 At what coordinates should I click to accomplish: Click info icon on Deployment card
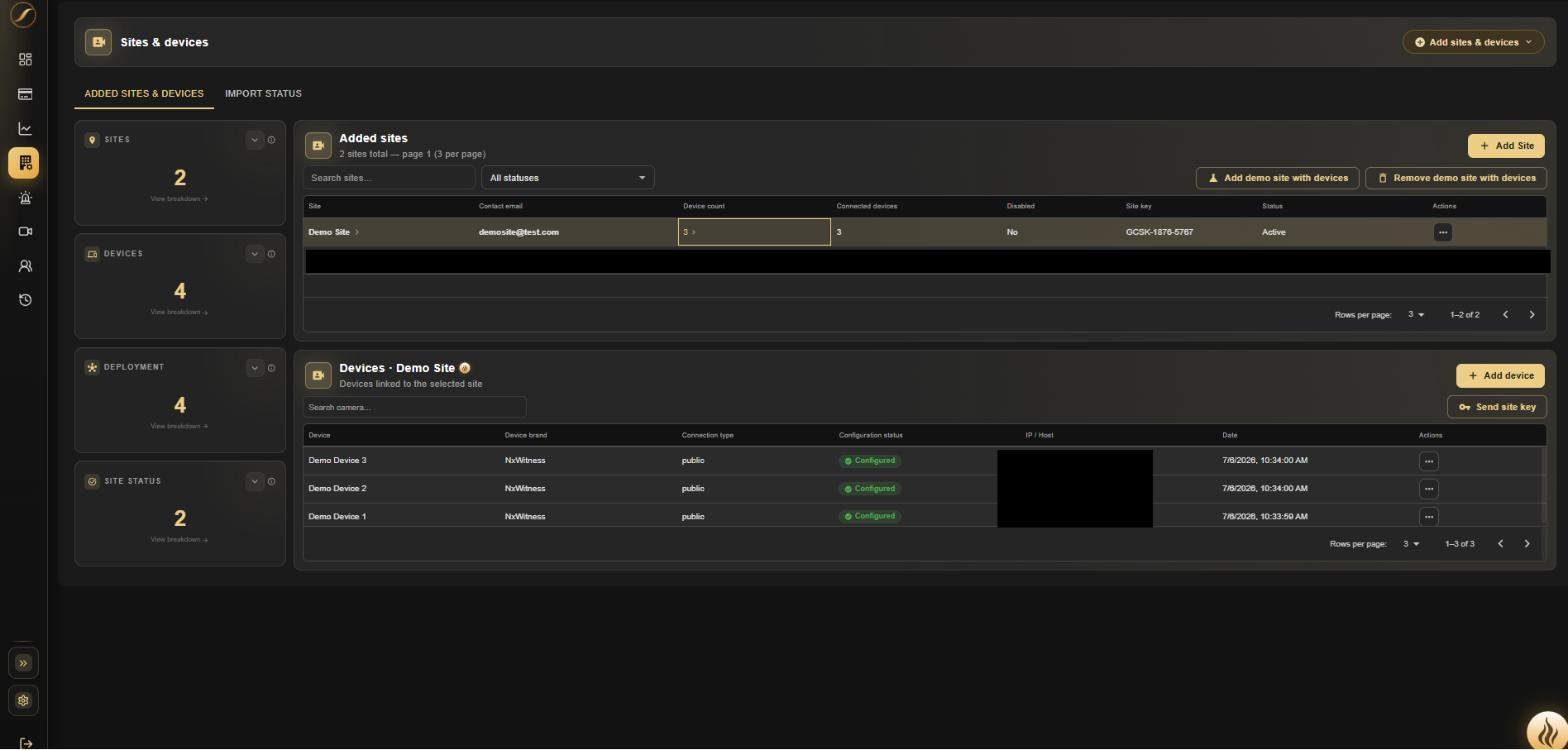(271, 368)
